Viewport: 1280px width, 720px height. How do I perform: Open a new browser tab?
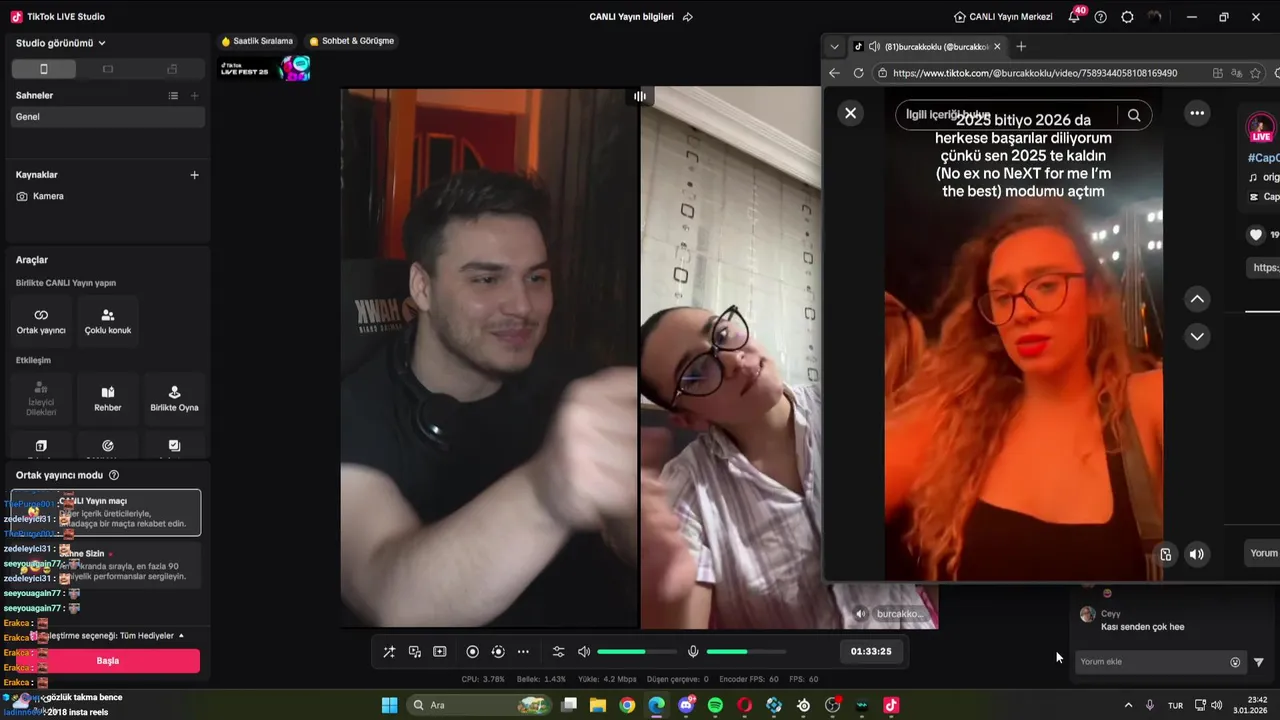[x=1021, y=47]
